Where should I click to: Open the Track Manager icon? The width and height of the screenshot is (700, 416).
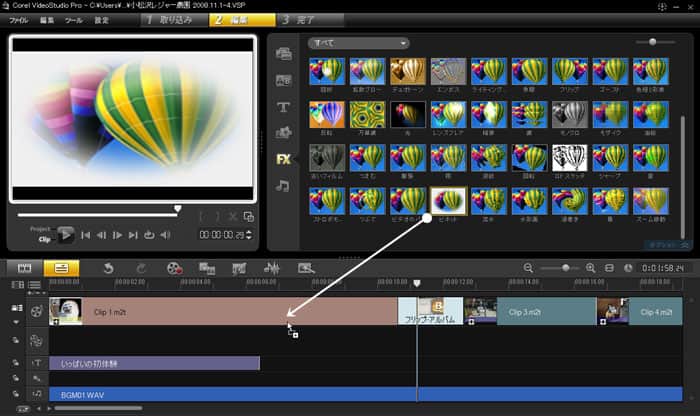34,284
